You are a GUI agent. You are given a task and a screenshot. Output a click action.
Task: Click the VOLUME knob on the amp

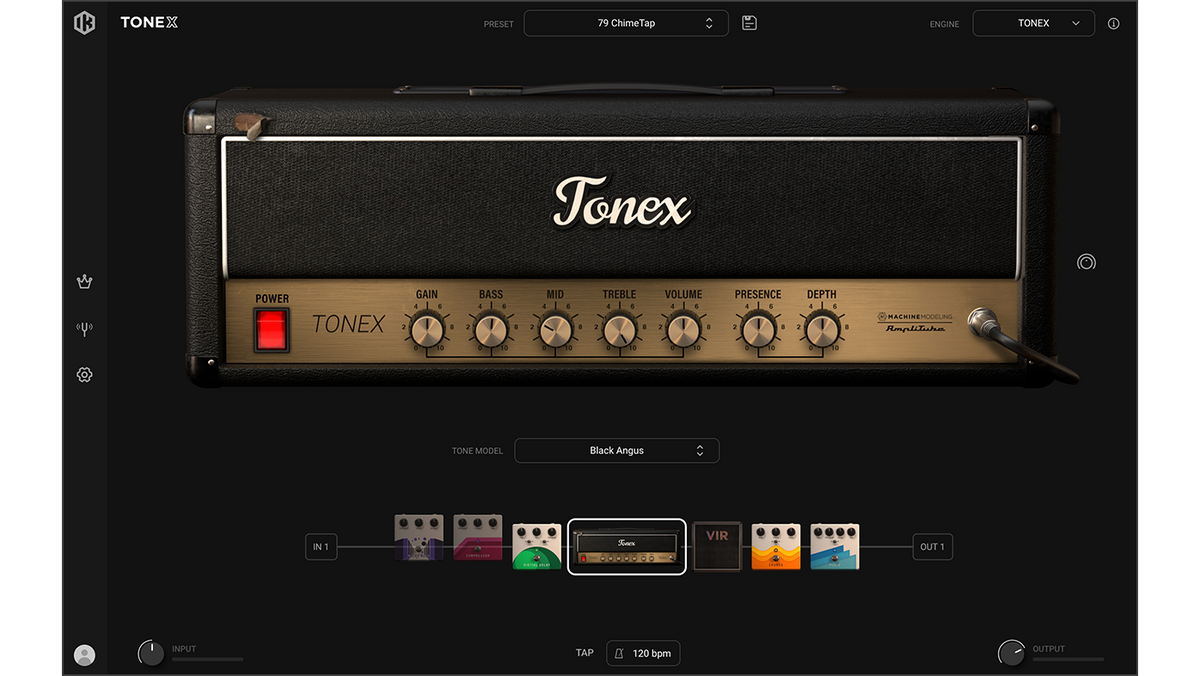tap(683, 329)
